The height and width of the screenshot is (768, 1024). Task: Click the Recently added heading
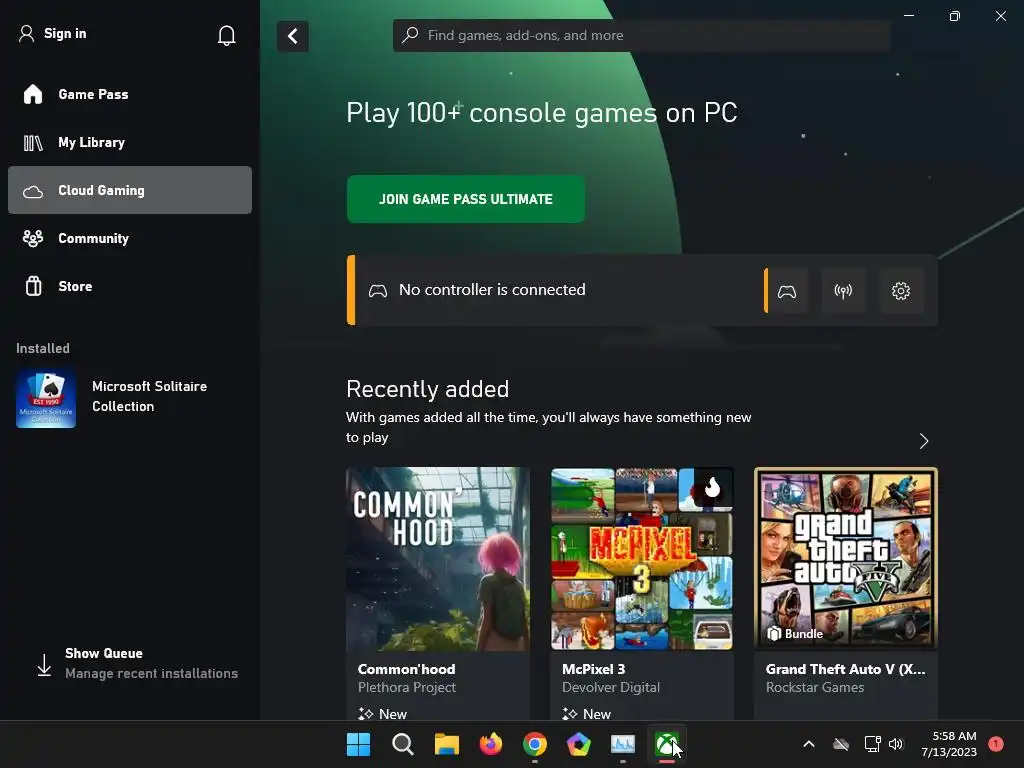(428, 389)
